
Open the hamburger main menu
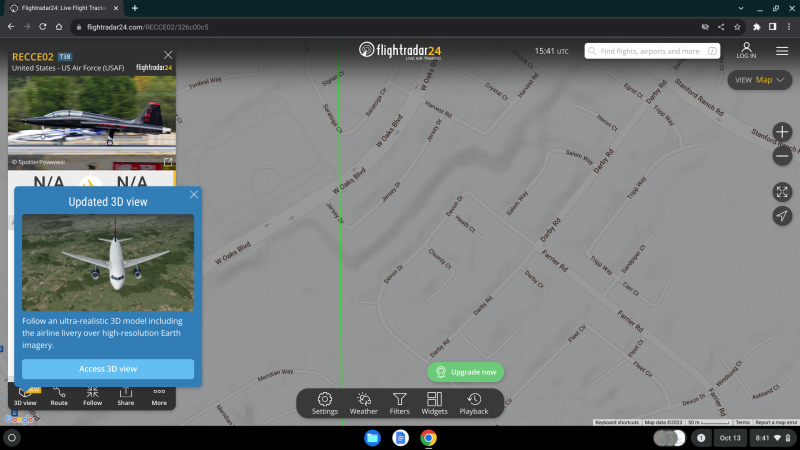(x=782, y=51)
